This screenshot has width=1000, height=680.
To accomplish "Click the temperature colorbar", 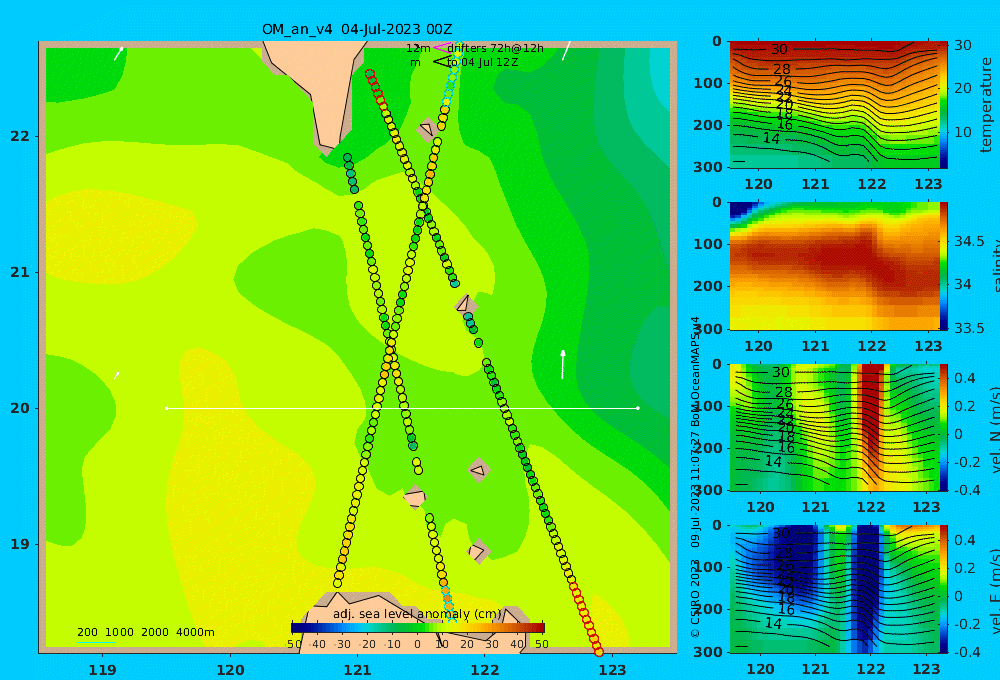I will [943, 105].
